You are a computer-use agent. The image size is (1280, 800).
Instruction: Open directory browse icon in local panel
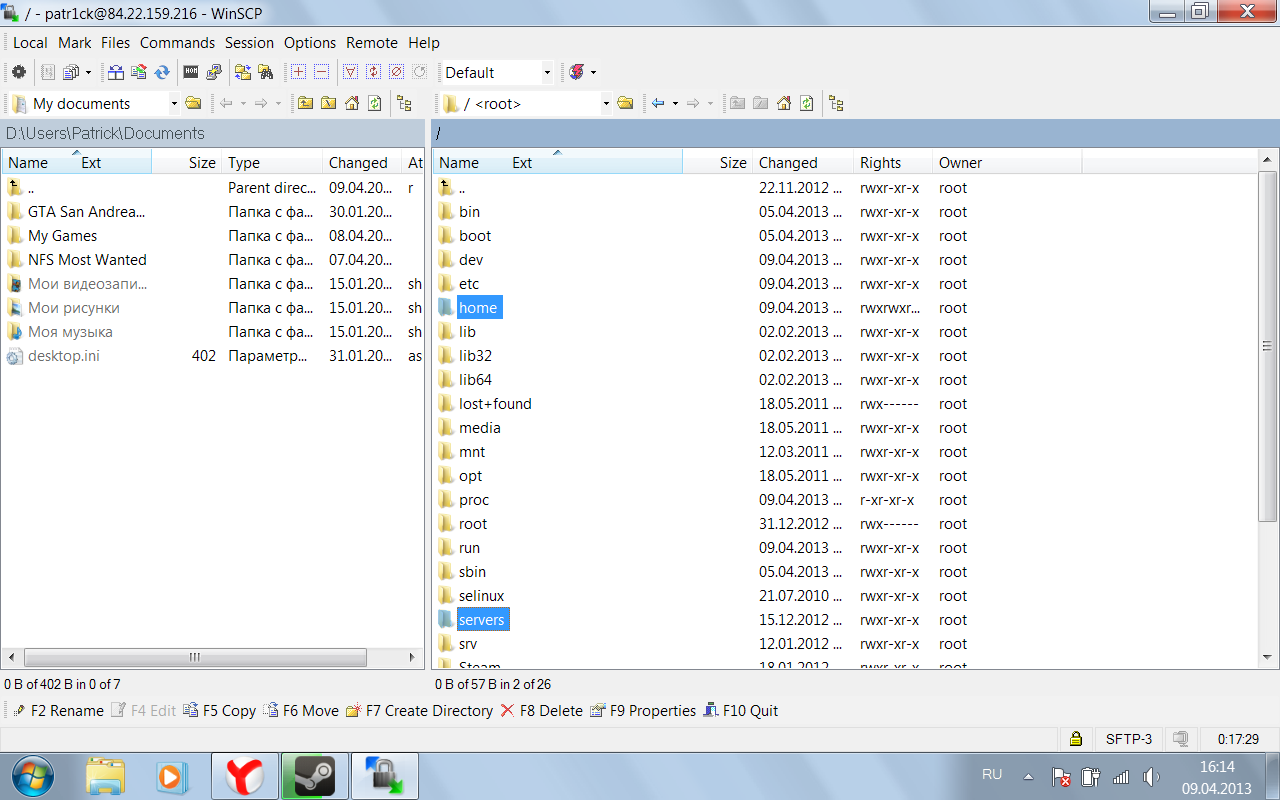(x=194, y=103)
